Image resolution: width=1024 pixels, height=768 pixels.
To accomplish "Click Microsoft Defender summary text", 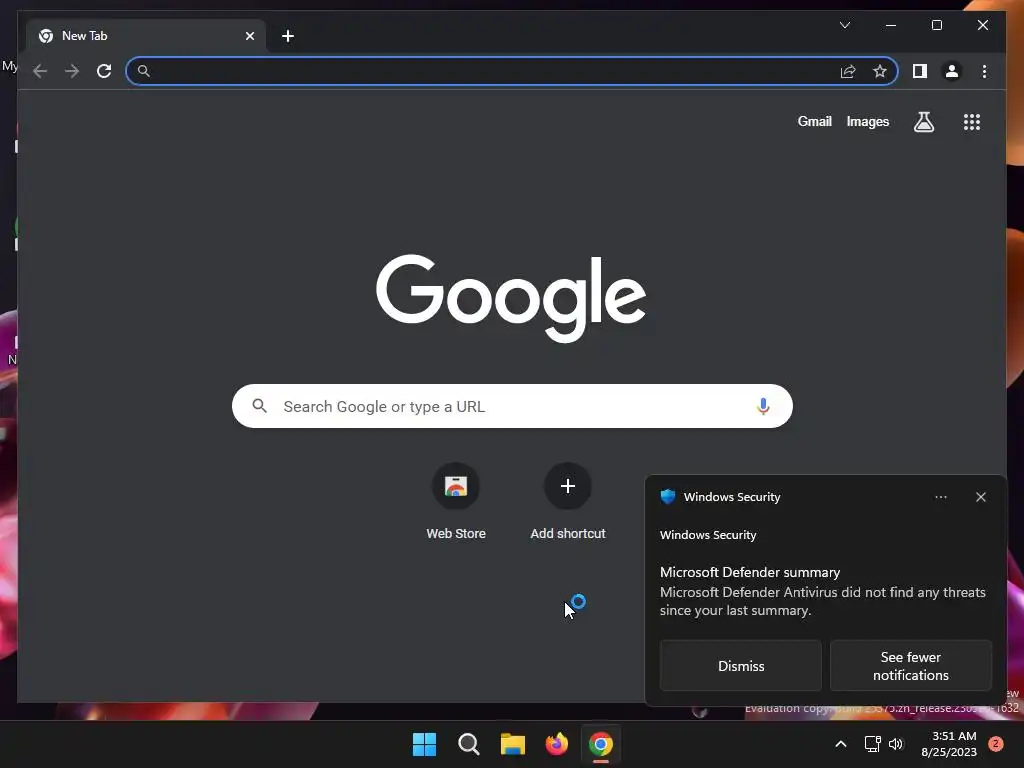I will [750, 572].
